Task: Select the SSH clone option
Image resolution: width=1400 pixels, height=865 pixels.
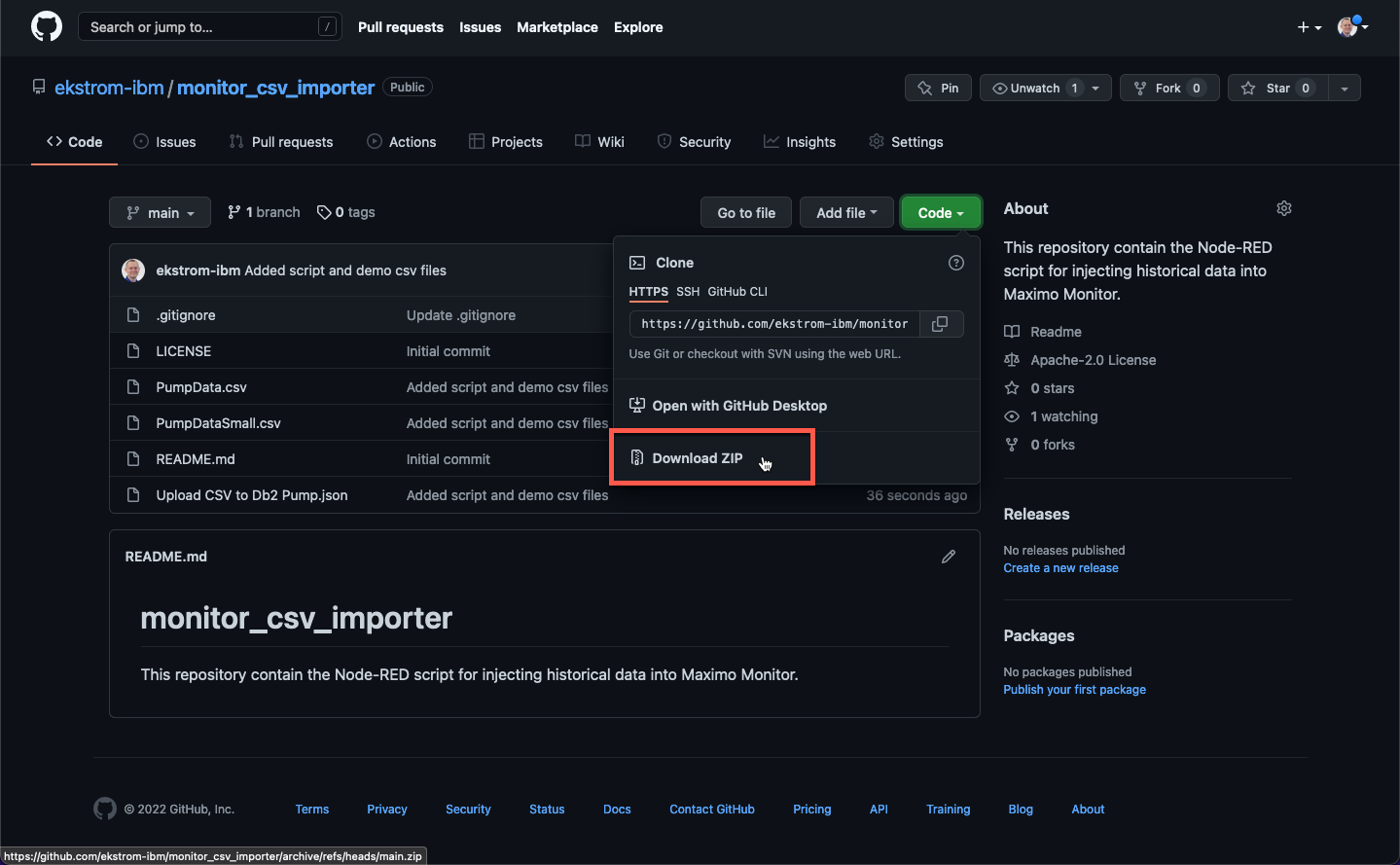Action: point(688,292)
